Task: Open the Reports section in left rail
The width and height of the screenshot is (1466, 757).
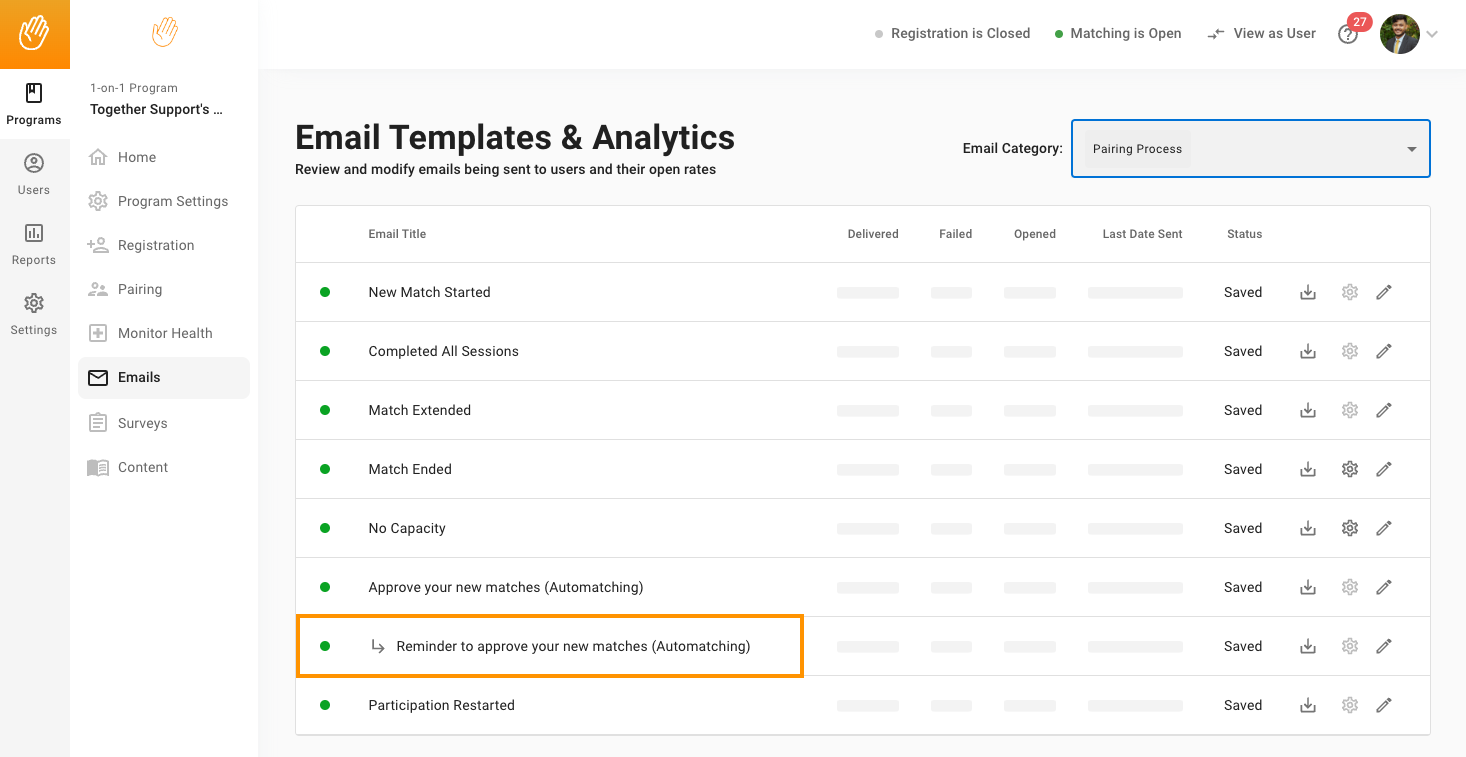Action: [x=34, y=244]
